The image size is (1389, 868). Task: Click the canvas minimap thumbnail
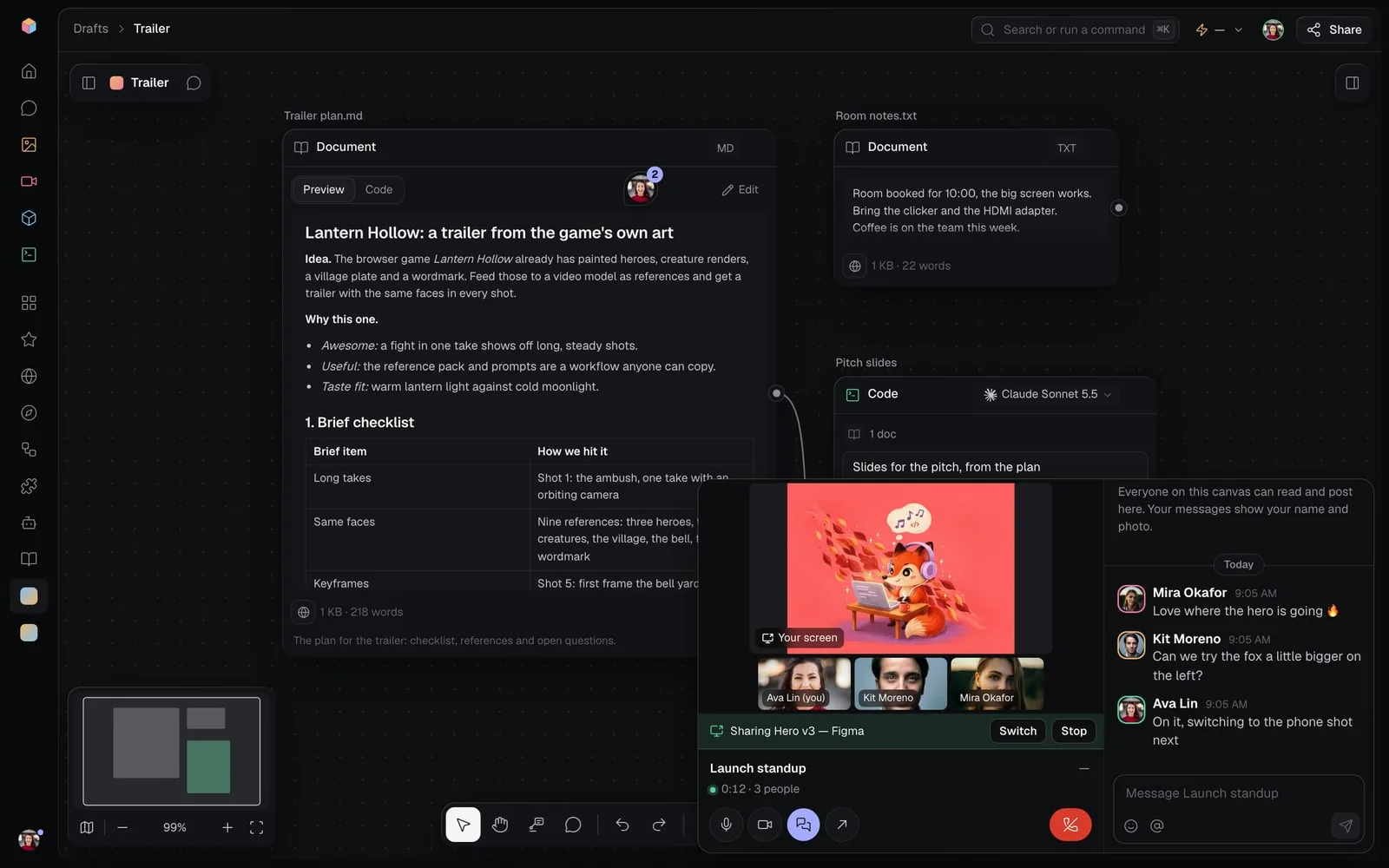(172, 751)
